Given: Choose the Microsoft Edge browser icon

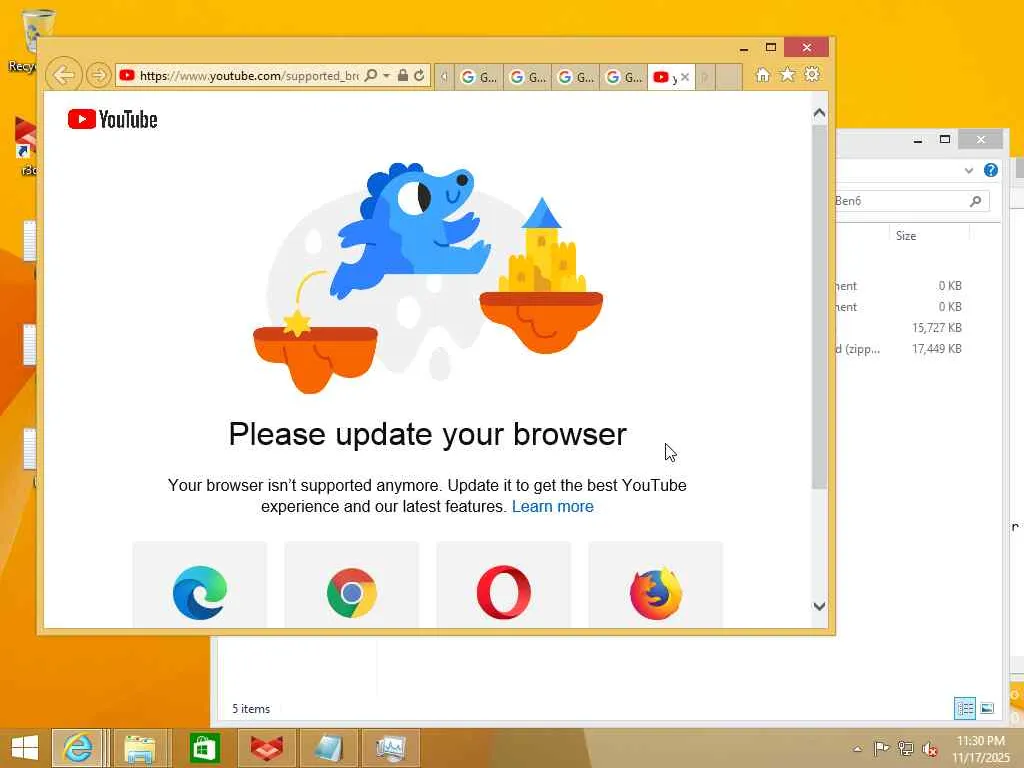Looking at the screenshot, I should [x=200, y=592].
